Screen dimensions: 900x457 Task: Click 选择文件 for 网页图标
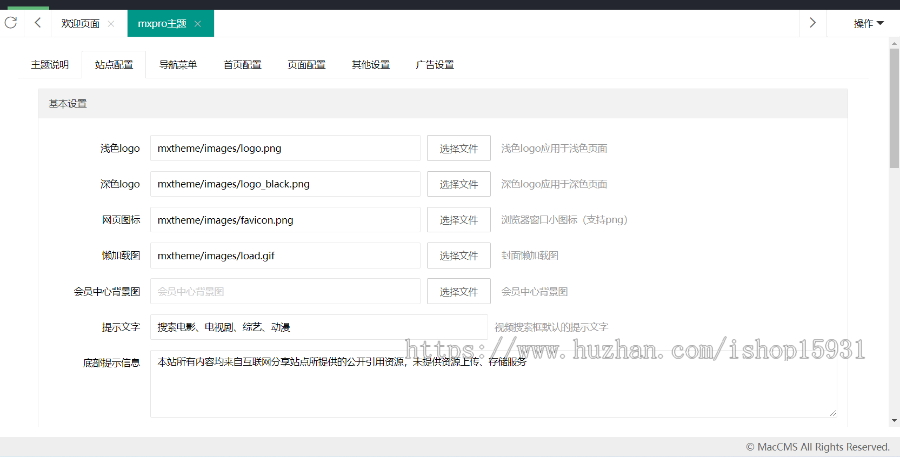point(459,220)
